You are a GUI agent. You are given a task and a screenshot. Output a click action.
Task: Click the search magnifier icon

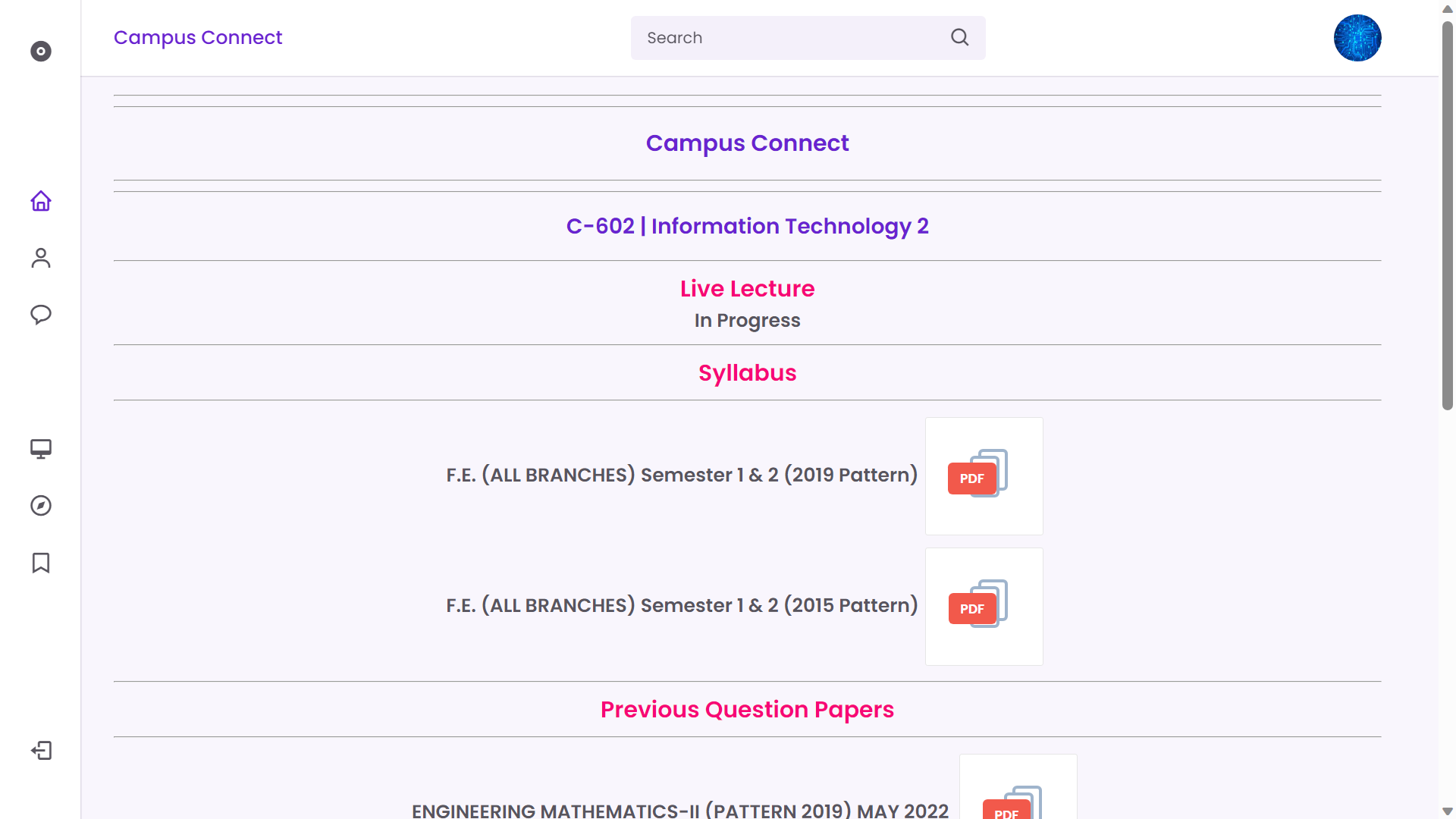click(x=959, y=37)
